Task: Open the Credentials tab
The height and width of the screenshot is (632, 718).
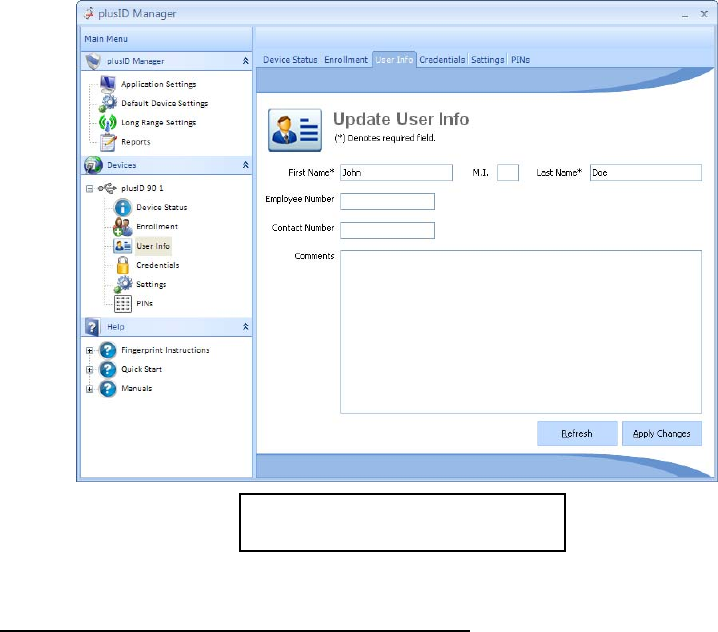Action: click(442, 60)
